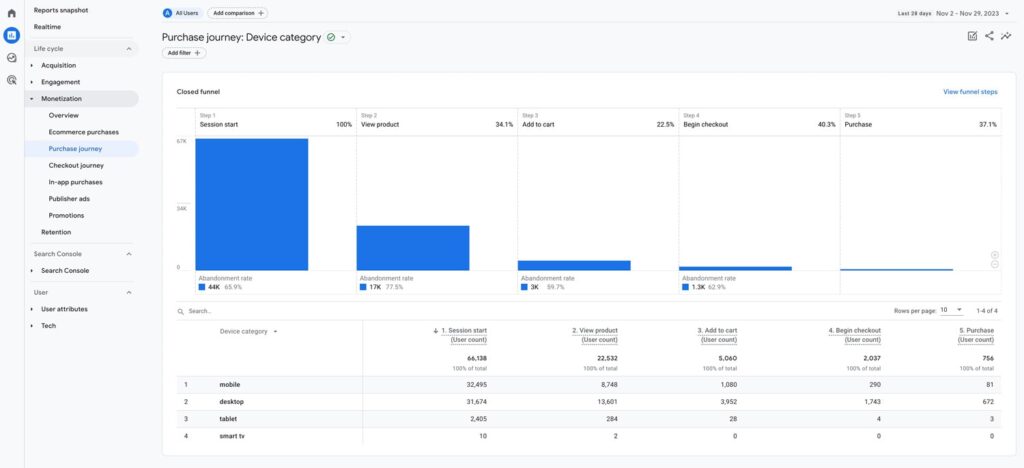Select Checkout journey report
This screenshot has height=468, width=1024.
click(x=76, y=165)
